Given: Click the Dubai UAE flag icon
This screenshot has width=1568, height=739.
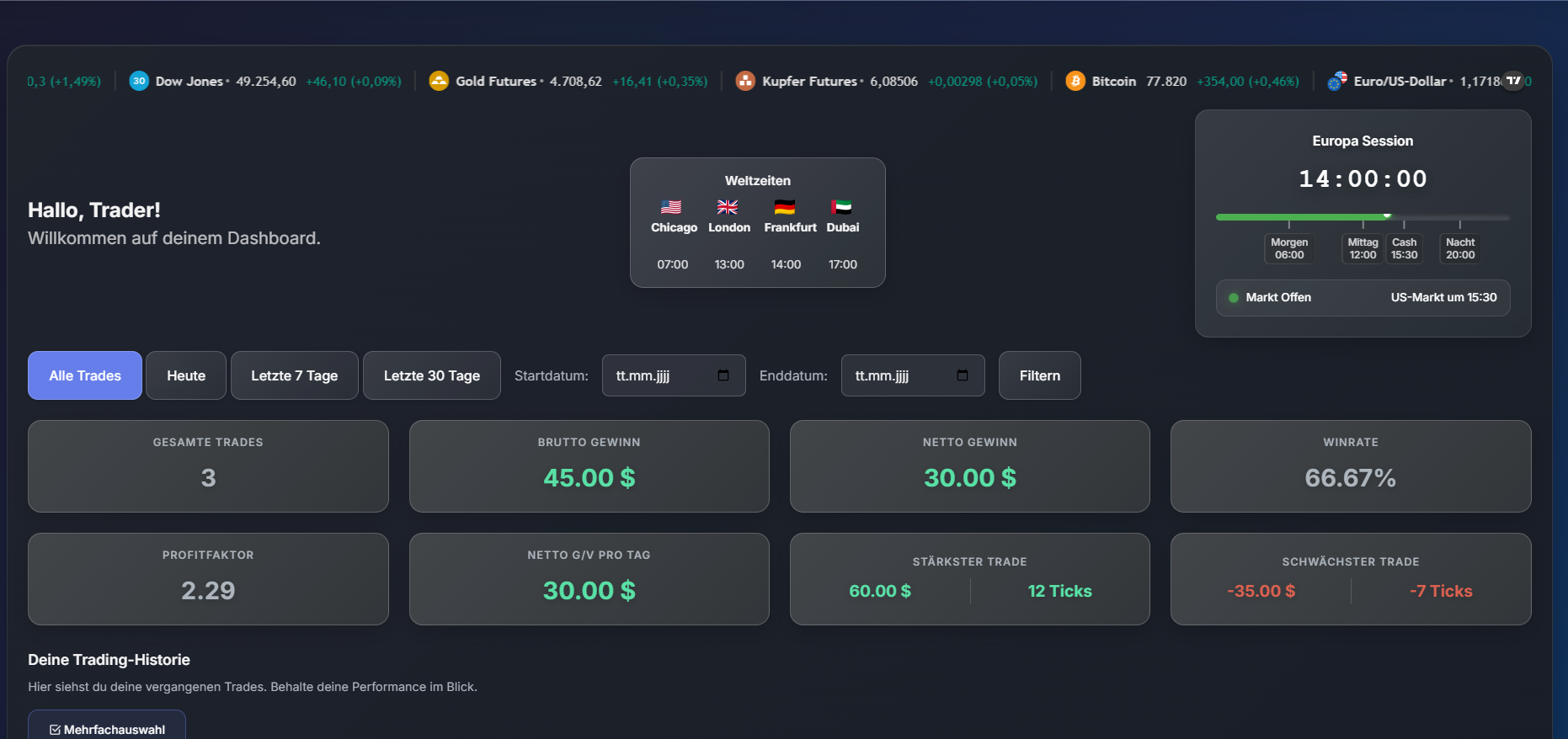Looking at the screenshot, I should coord(841,207).
